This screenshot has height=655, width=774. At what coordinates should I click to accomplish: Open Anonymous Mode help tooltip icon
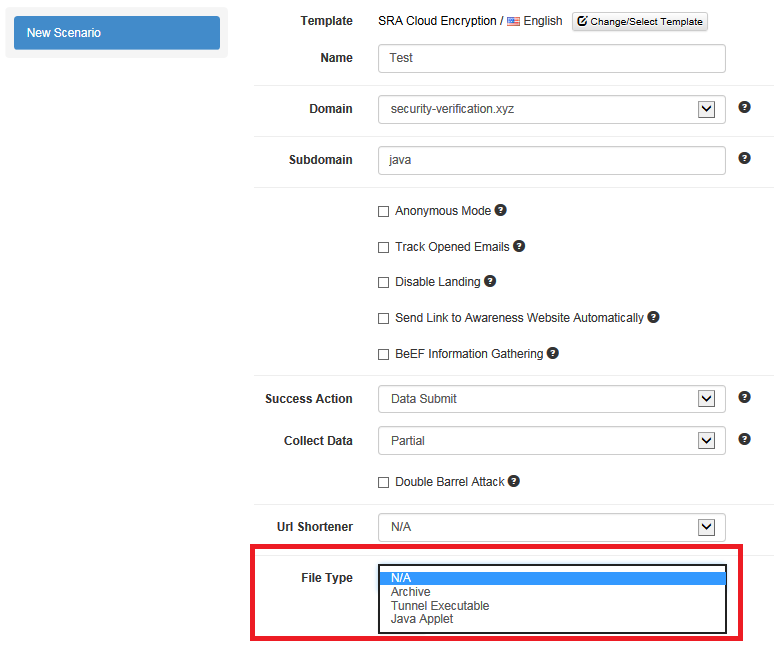point(501,210)
